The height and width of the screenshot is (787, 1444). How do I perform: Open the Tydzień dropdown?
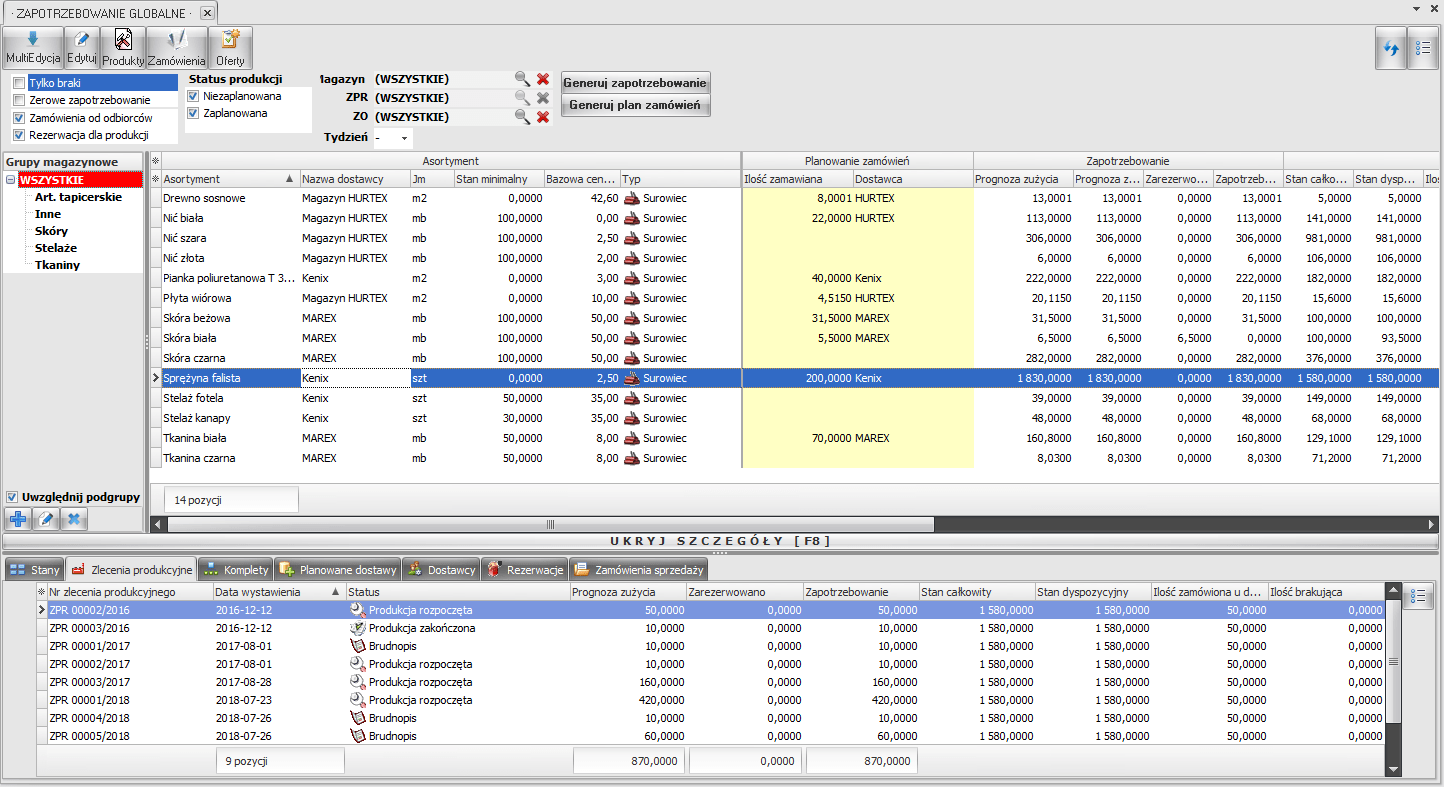point(404,138)
